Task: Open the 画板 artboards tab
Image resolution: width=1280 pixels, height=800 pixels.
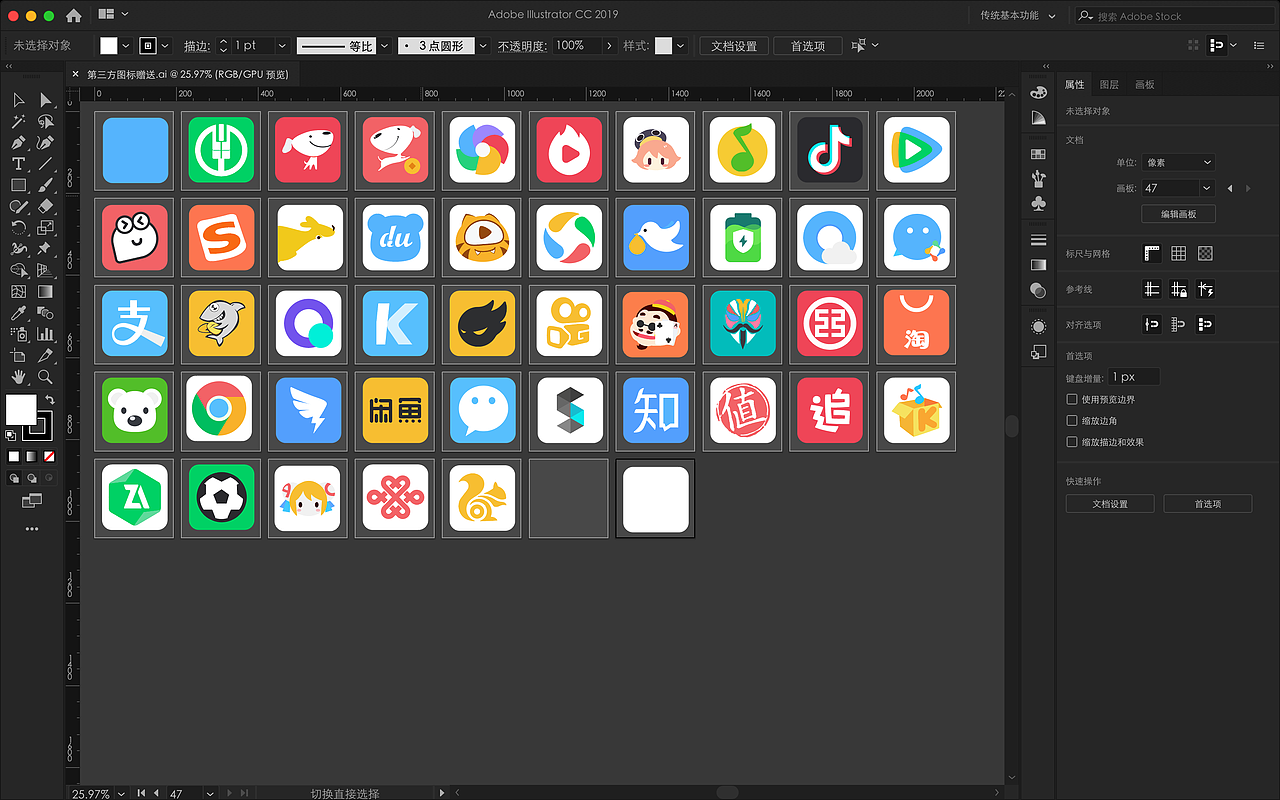Action: point(1144,85)
